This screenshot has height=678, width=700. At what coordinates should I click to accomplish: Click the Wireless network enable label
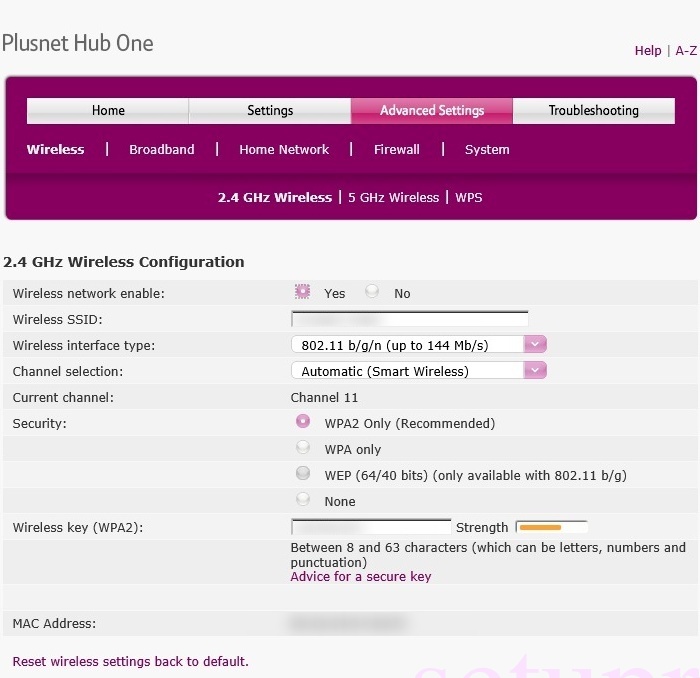click(x=88, y=293)
